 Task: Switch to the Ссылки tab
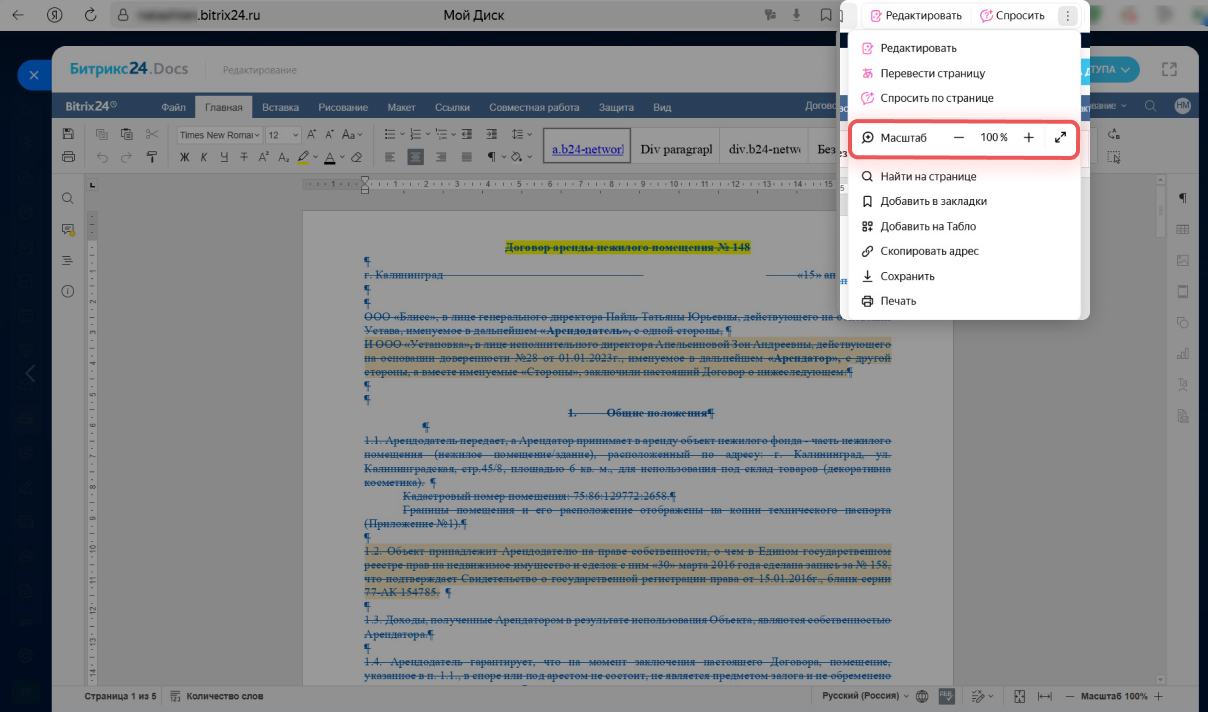tap(453, 107)
